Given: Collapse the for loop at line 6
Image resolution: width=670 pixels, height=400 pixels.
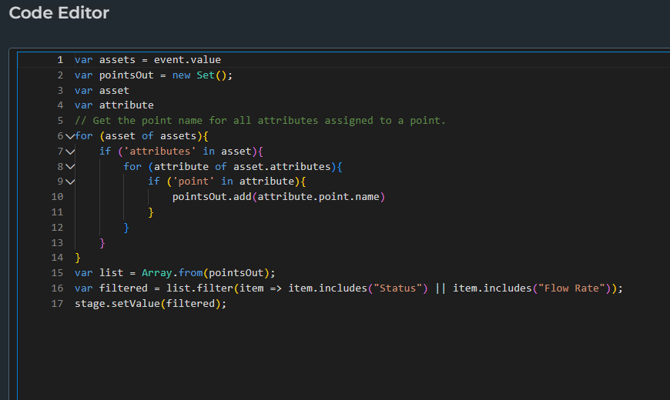Looking at the screenshot, I should (70, 136).
